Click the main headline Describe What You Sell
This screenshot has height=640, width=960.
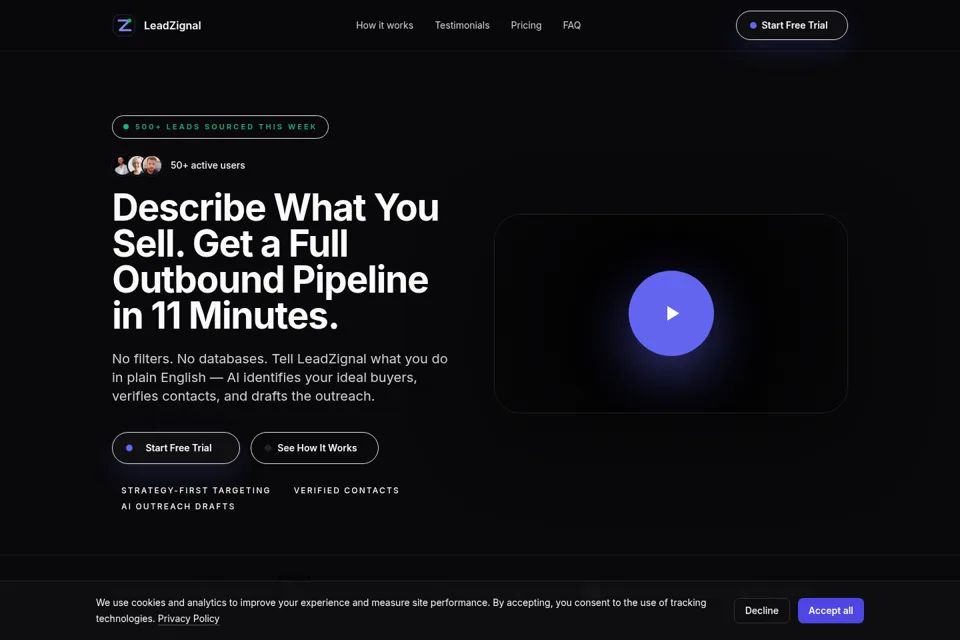[x=276, y=262]
